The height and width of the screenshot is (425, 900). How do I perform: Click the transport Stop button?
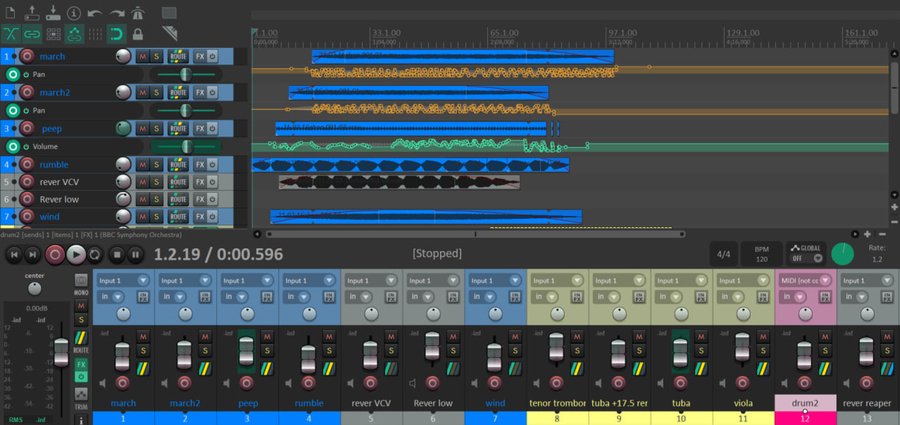pyautogui.click(x=117, y=254)
